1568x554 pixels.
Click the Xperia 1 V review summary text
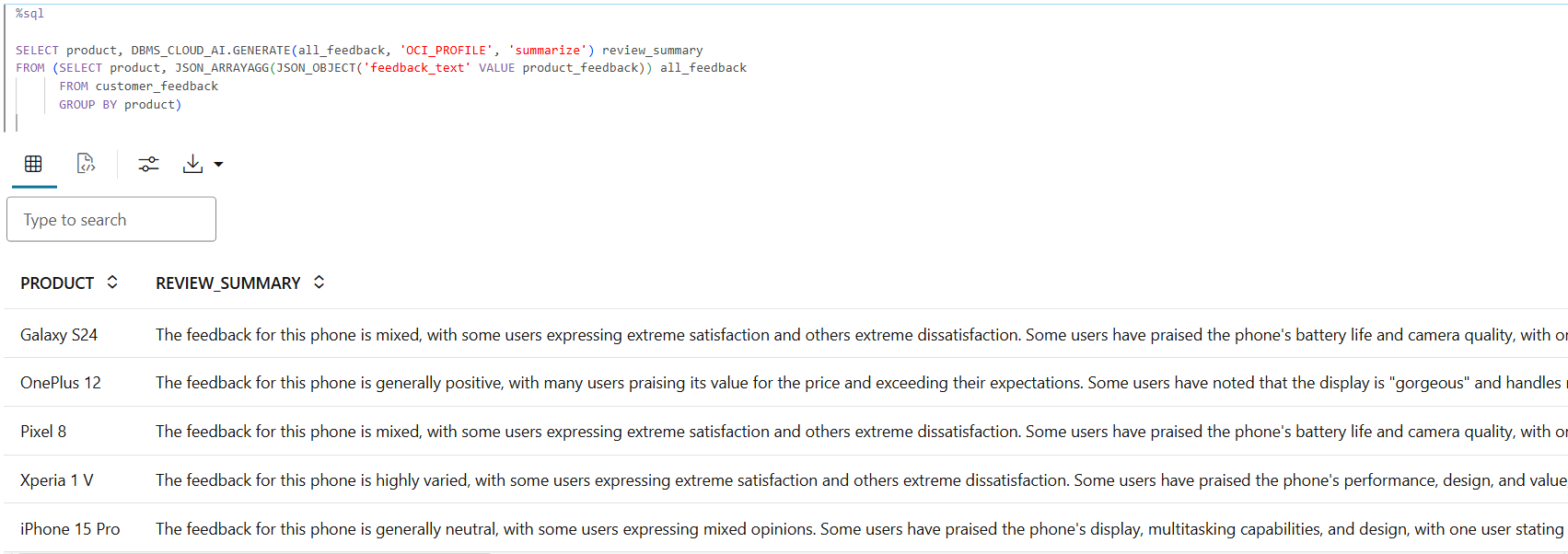coord(861,480)
